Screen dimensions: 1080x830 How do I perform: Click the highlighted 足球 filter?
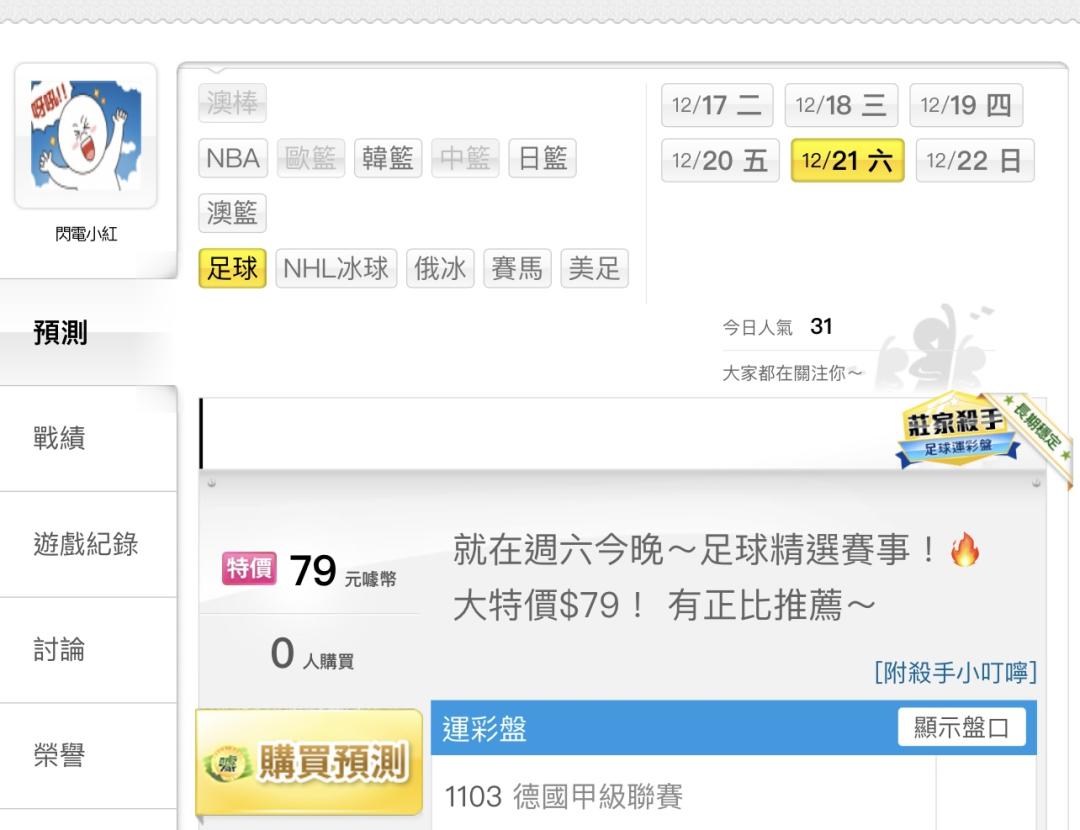(232, 269)
